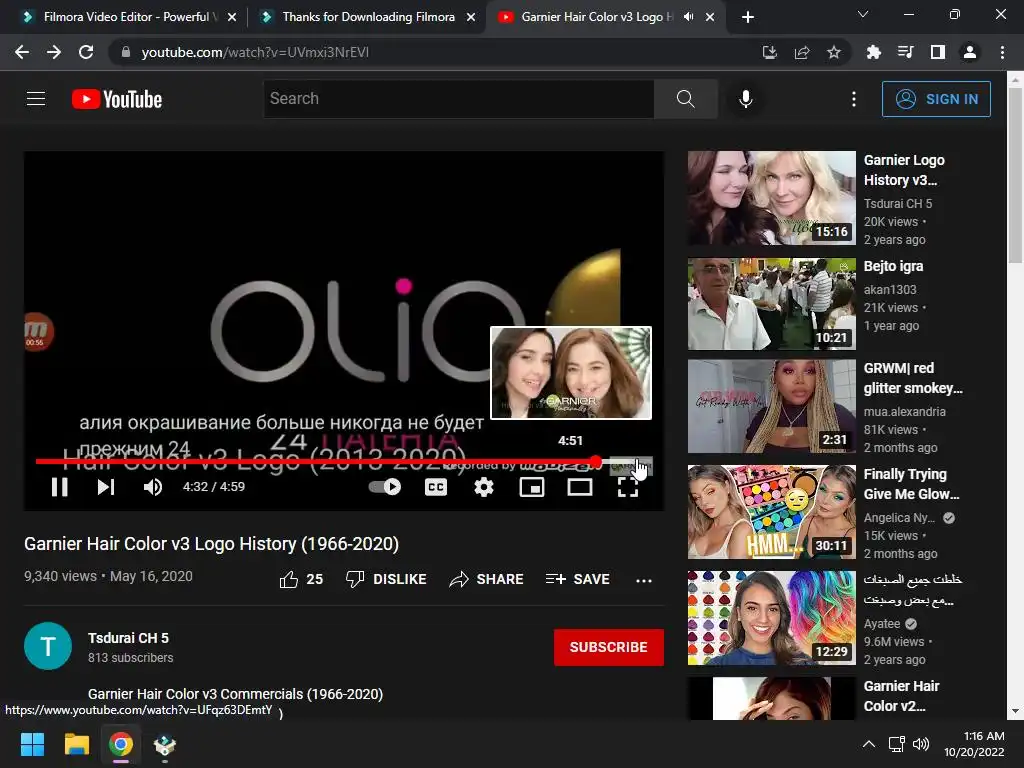Screen dimensions: 1024x768
Task: Close the Thanks for Downloading Filmora tab
Action: (471, 18)
